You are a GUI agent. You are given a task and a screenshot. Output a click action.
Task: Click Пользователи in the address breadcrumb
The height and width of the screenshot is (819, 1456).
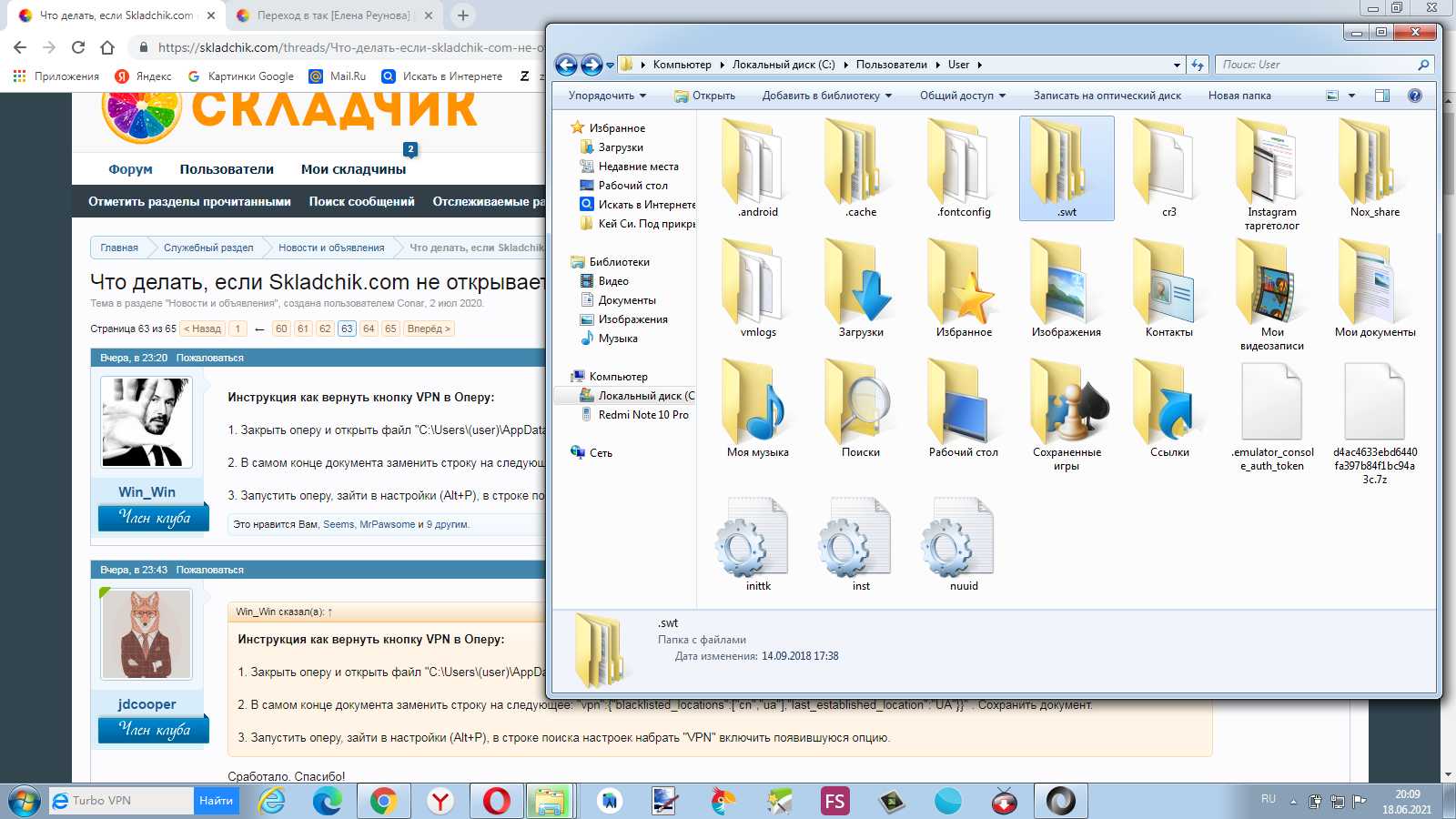pyautogui.click(x=891, y=65)
